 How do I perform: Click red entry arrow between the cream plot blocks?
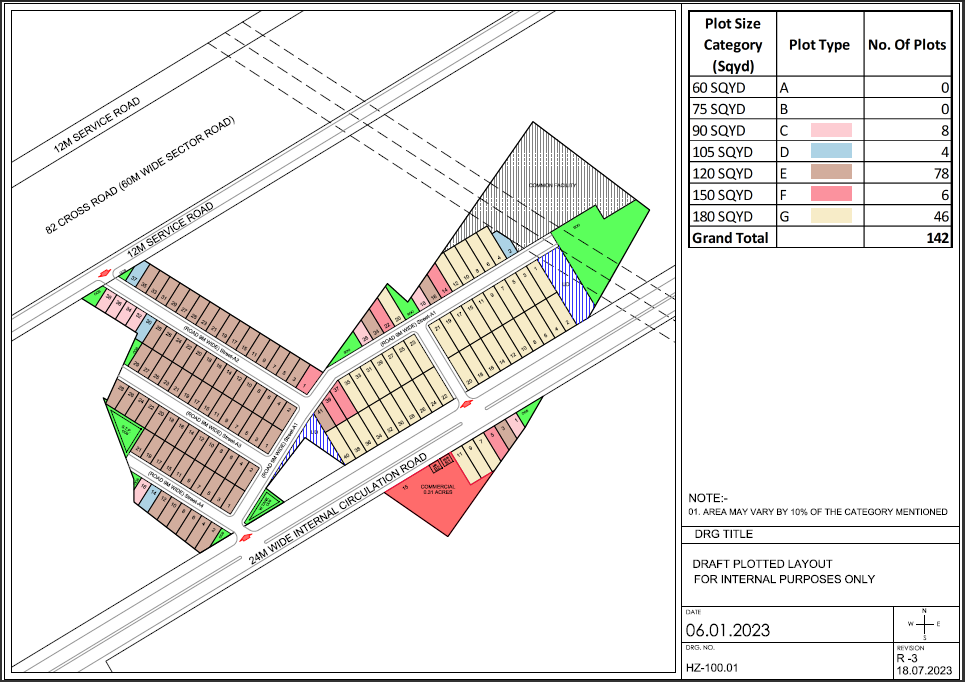[x=465, y=403]
